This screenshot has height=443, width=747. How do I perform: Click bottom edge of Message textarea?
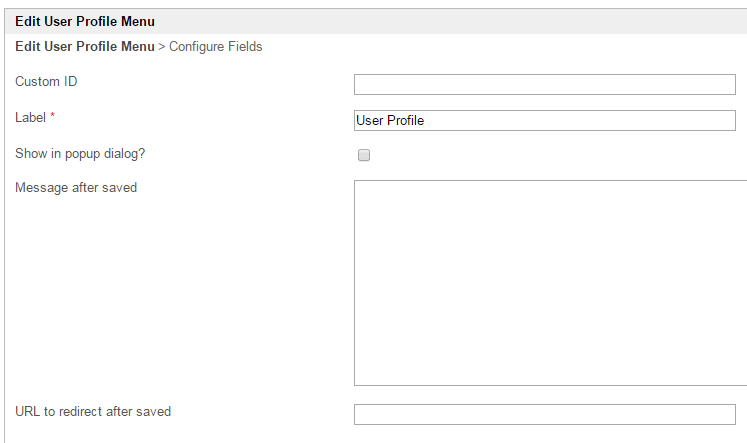[x=550, y=385]
